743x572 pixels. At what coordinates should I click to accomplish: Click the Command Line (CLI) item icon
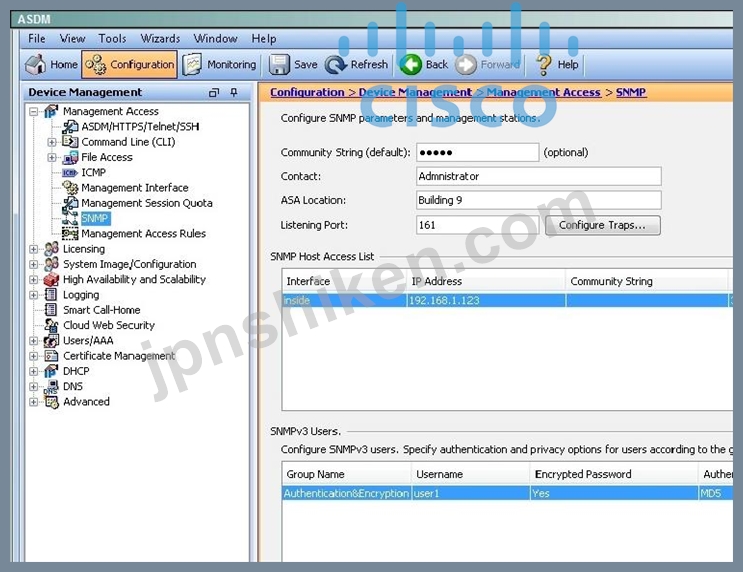coord(70,142)
